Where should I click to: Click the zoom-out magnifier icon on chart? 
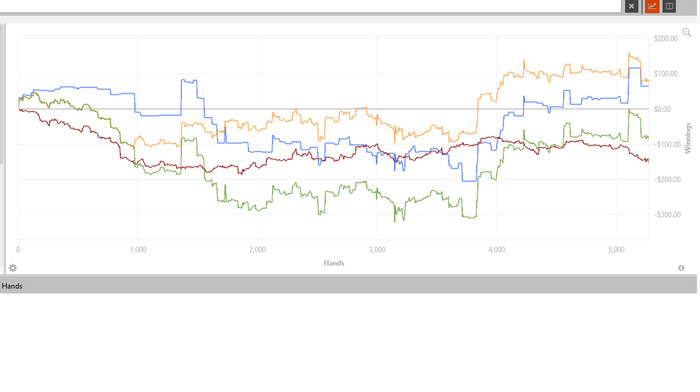pyautogui.click(x=687, y=33)
